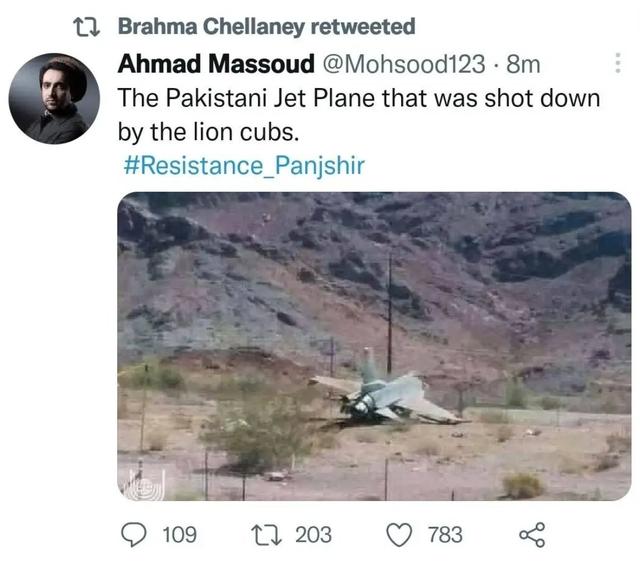Image resolution: width=640 pixels, height=561 pixels.
Task: Open the #Resistance_Panjshir hashtag link
Action: tap(244, 165)
